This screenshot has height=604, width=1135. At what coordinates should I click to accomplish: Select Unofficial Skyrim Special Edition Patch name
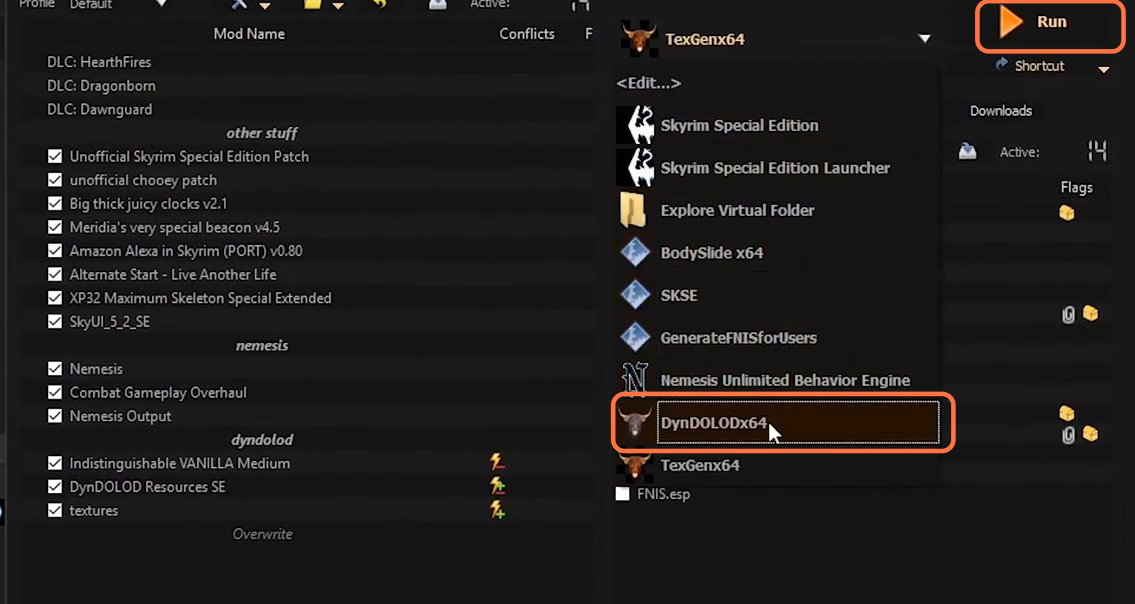tap(189, 156)
